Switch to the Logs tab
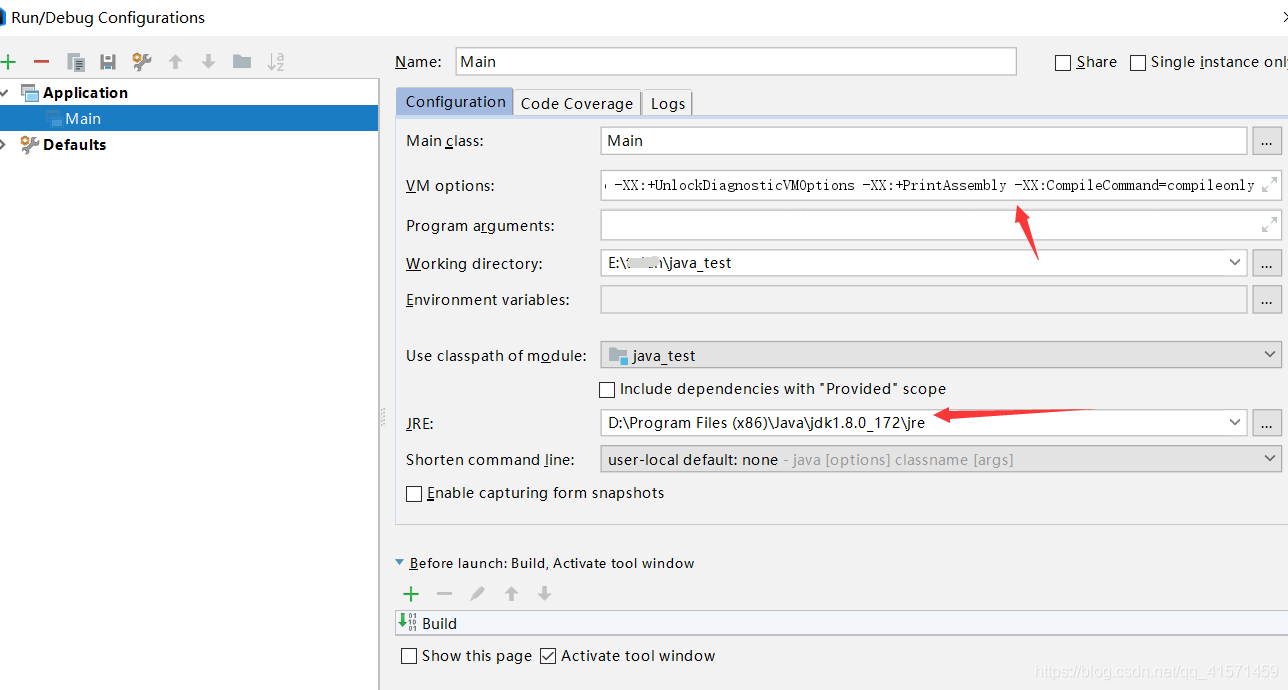 pos(667,103)
